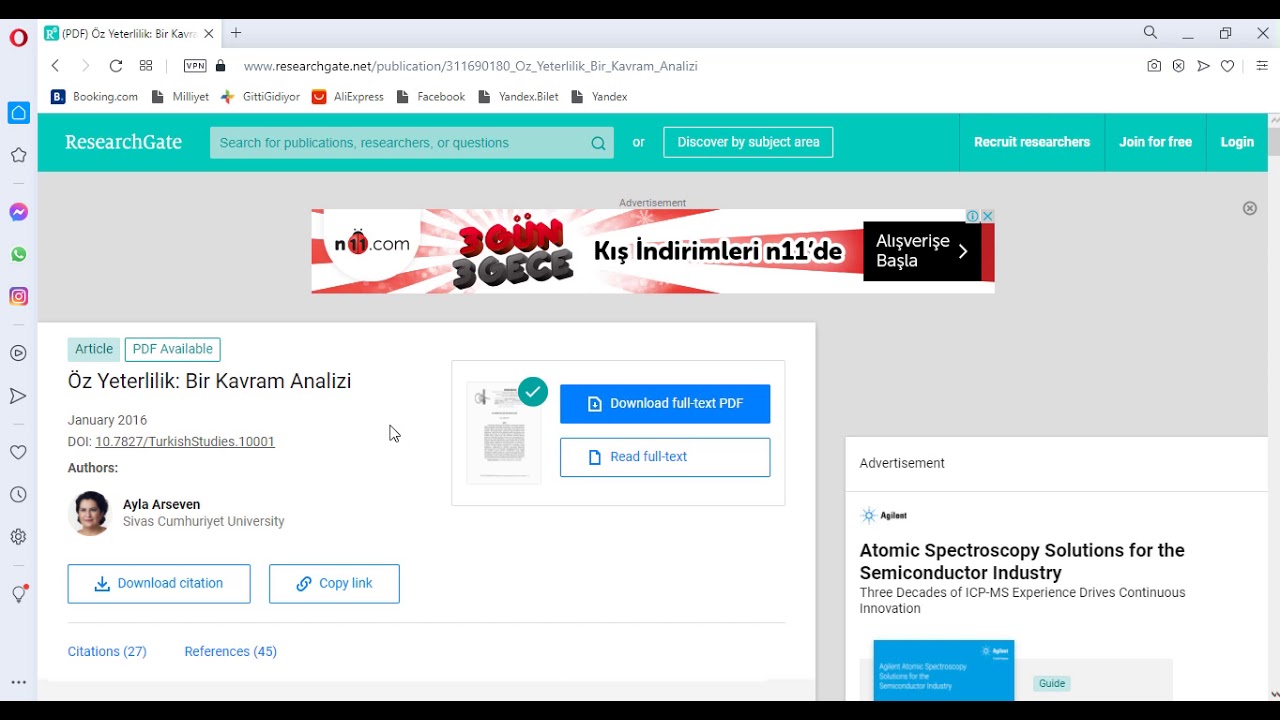Open the PDF preview thumbnail

coord(504,432)
